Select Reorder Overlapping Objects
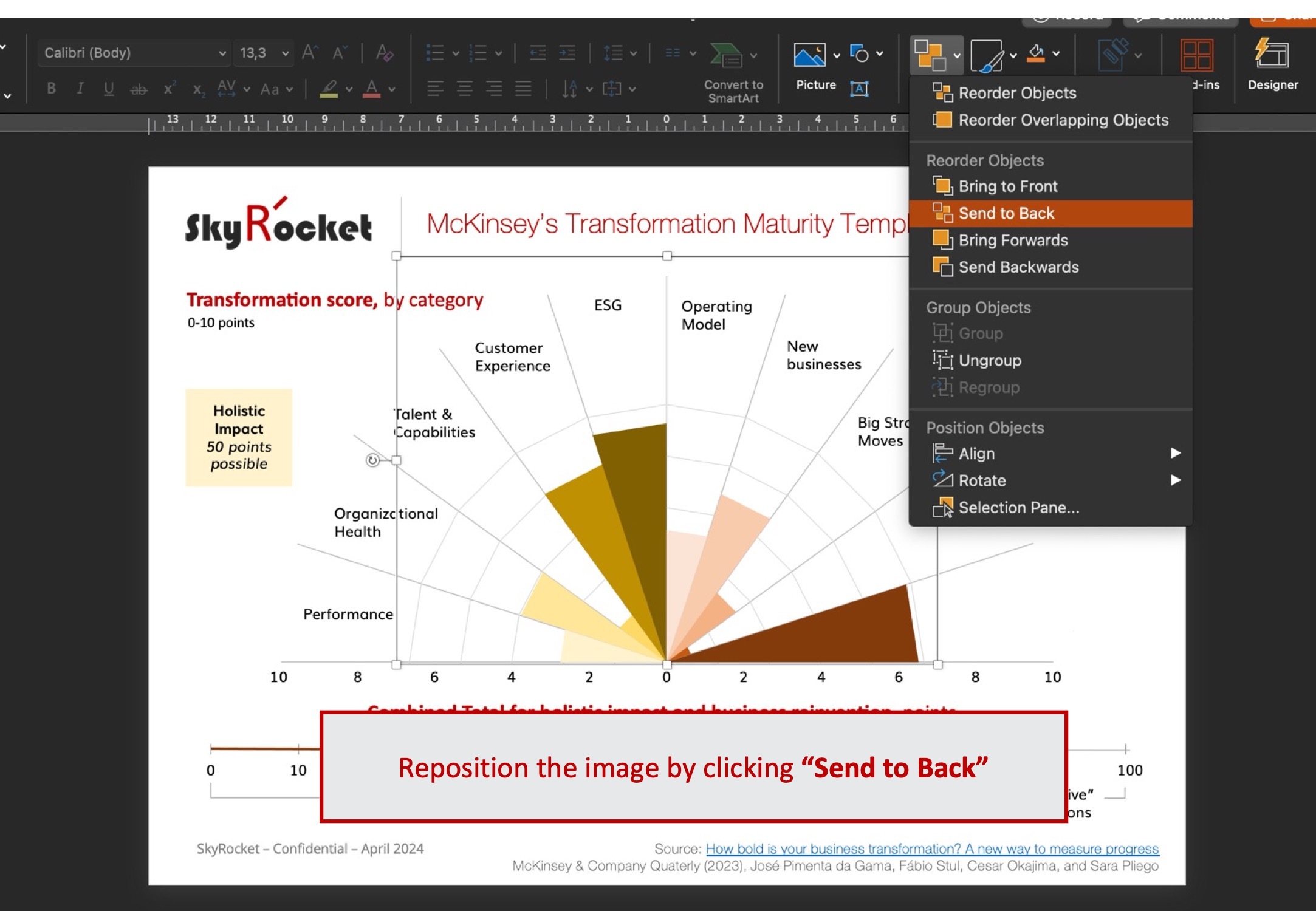Screen dimensions: 1316x911 point(1051,120)
